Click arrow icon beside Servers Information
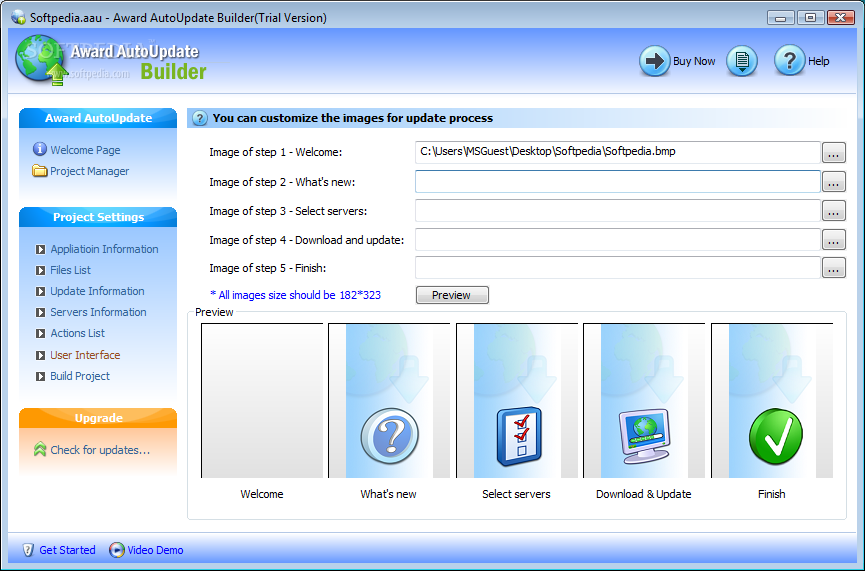This screenshot has height=571, width=865. [40, 312]
